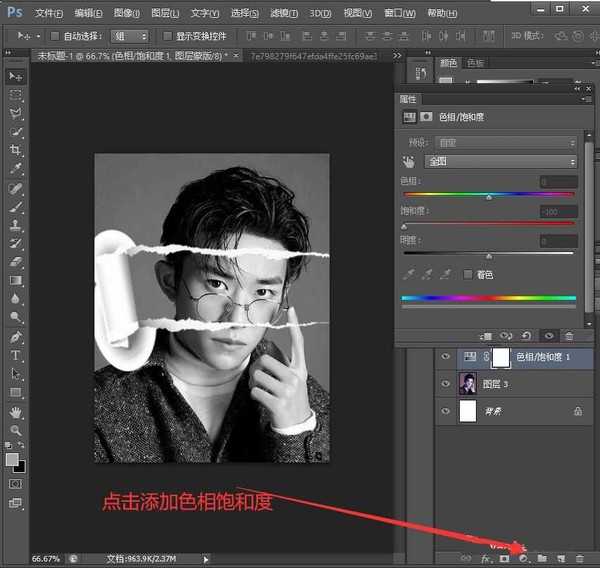Toggle visibility of the 背景 layer
Viewport: 600px width, 568px height.
pyautogui.click(x=446, y=410)
